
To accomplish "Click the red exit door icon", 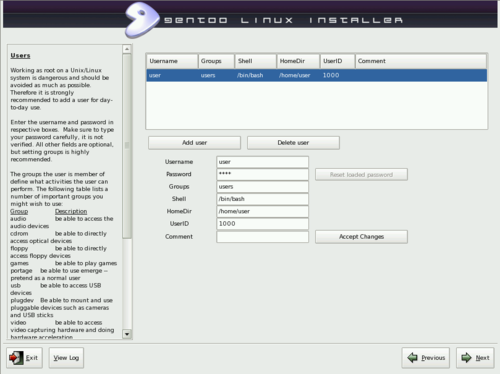I will click(16, 358).
